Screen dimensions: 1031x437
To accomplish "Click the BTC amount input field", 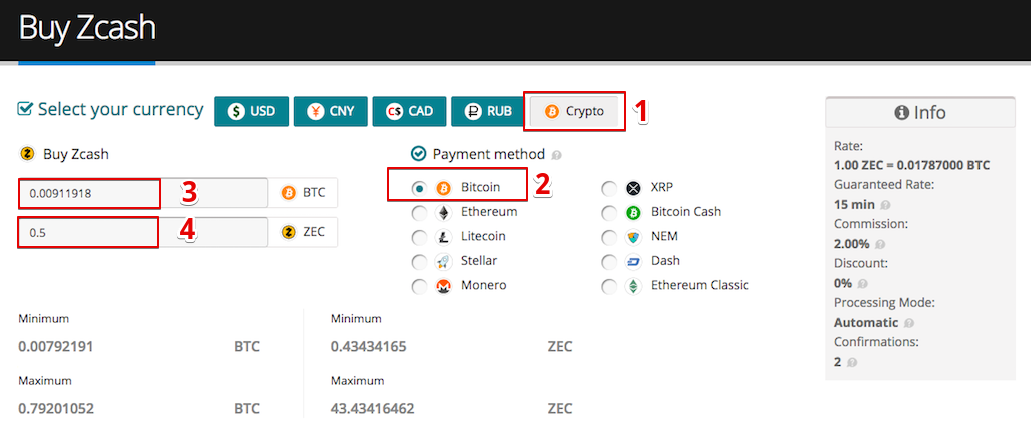I will point(143,193).
